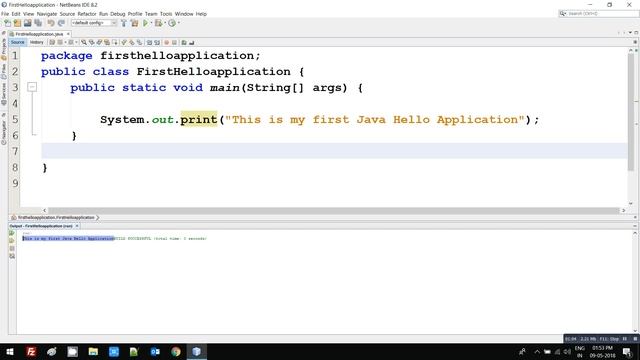The image size is (640, 360).
Task: Click the Profile Project toolbar icon
Action: [x=172, y=23]
